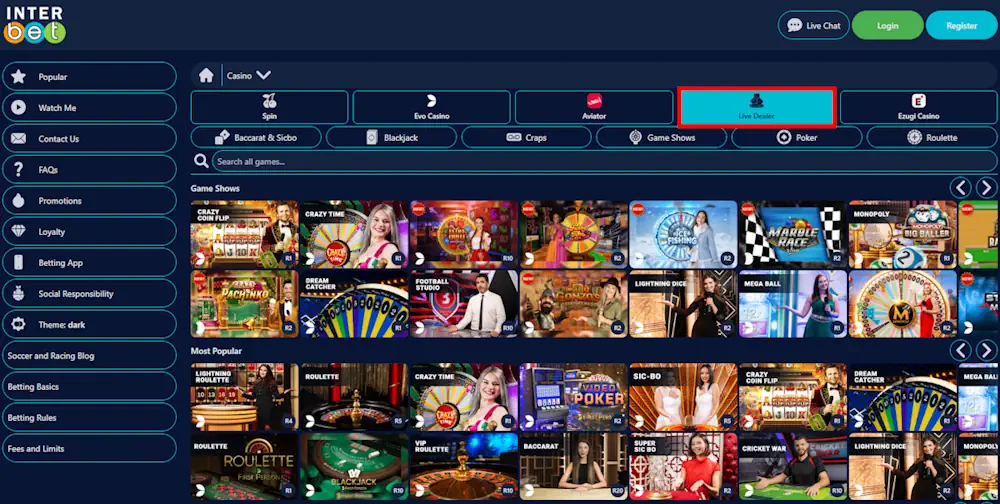The height and width of the screenshot is (504, 1000).
Task: Expand the Casino dropdown chevron
Action: (x=263, y=75)
